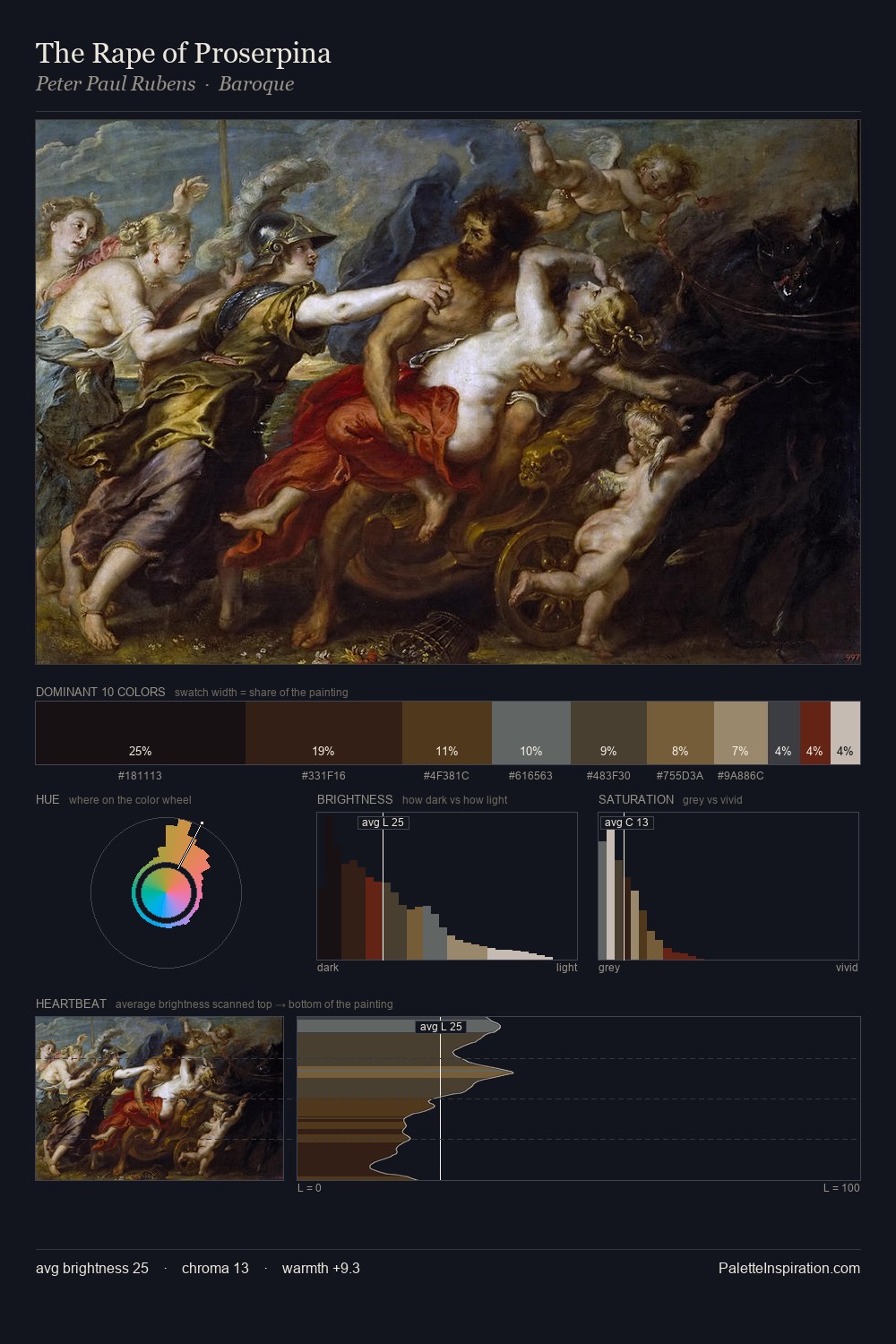Click hex code #9A886C
Viewport: 896px width, 1344px height.
pos(740,776)
